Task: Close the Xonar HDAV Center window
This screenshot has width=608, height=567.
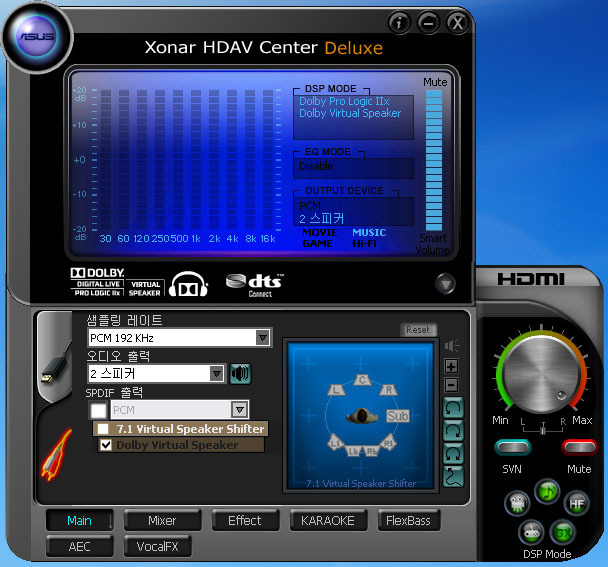Action: pos(458,23)
